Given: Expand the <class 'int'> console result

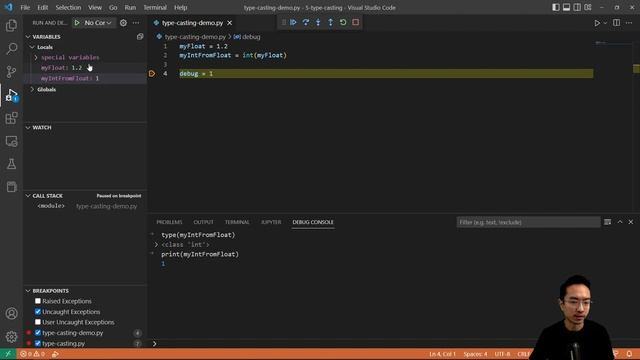Looking at the screenshot, I should 156,245.
